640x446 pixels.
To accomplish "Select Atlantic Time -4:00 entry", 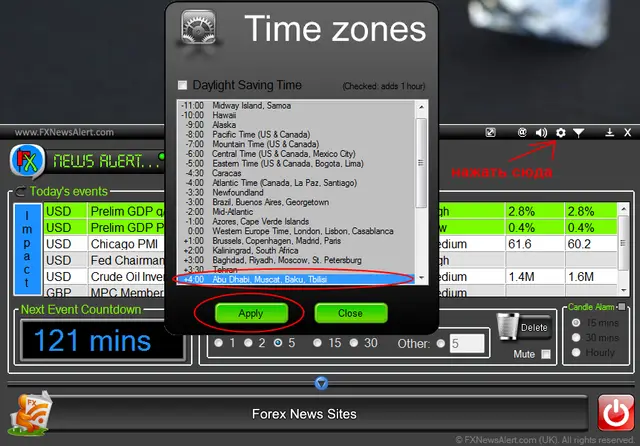I will (x=297, y=183).
